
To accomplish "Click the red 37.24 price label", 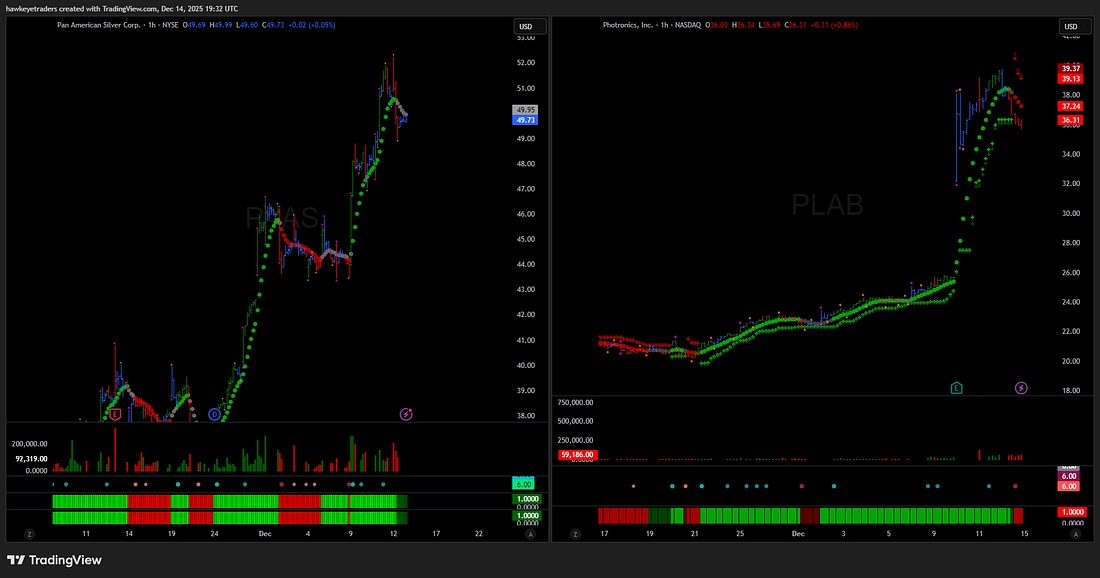I will pos(1071,107).
